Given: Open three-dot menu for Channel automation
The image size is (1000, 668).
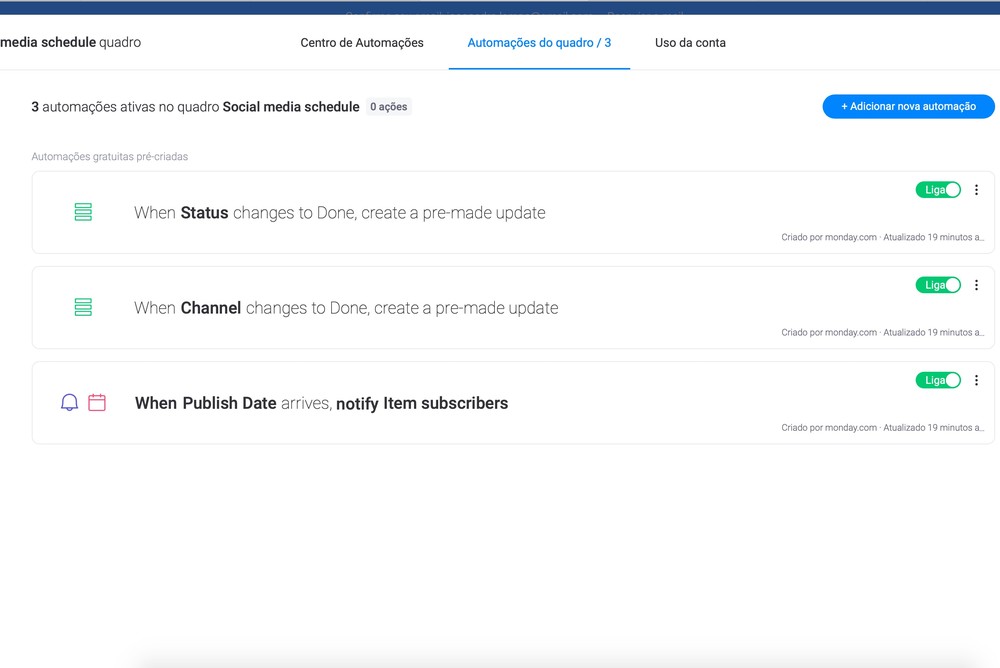Looking at the screenshot, I should [977, 285].
